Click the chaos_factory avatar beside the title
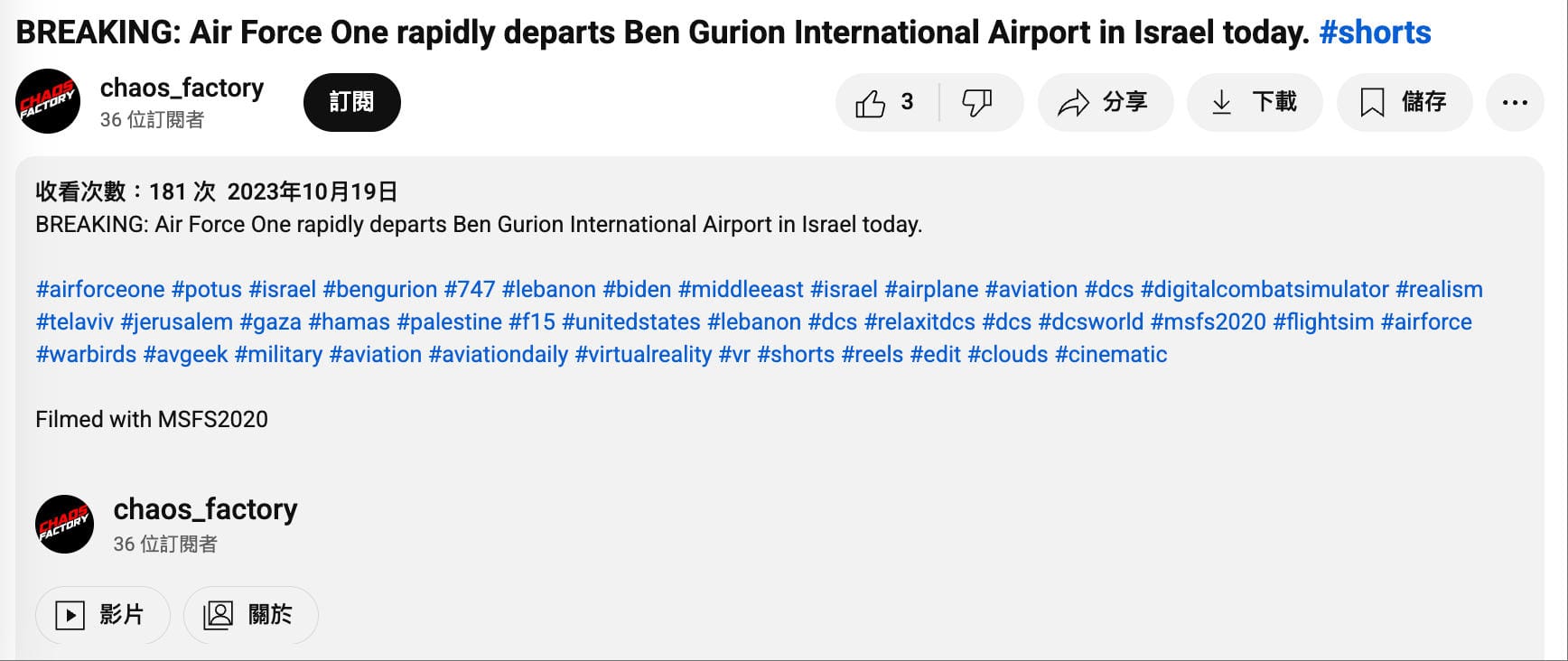Screen dimensions: 1568x661 (x=48, y=102)
